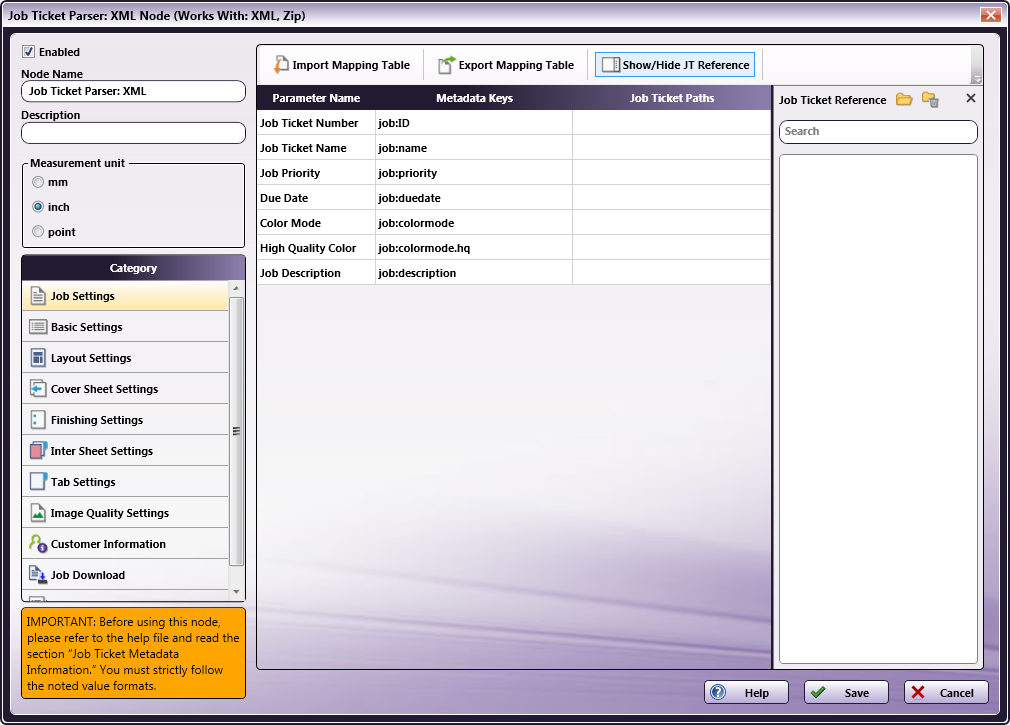The height and width of the screenshot is (725, 1010).
Task: Click Job Ticket Paths cell for High Quality Color
Action: click(x=672, y=248)
